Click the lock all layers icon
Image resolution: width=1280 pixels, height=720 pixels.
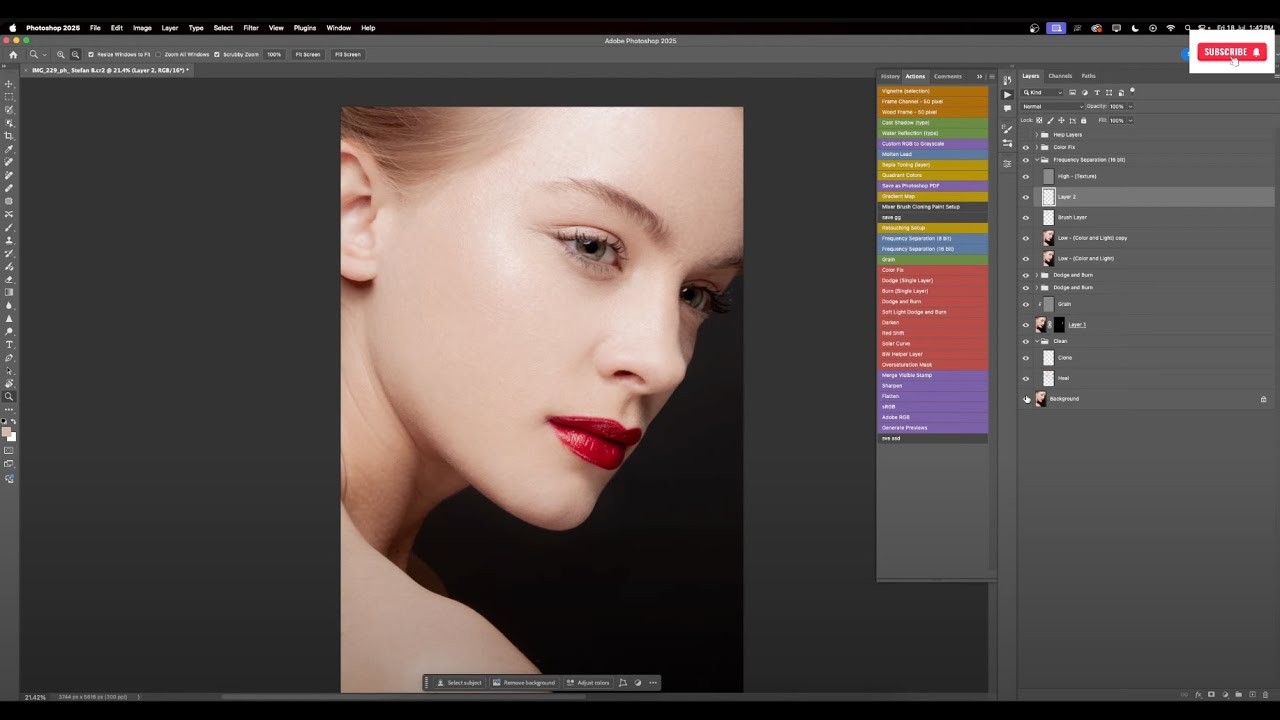pos(1083,120)
